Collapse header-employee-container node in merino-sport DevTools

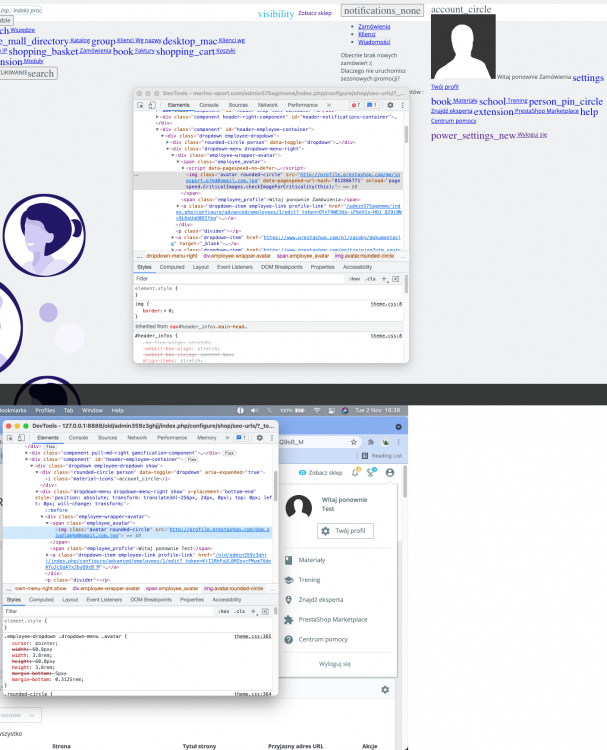[x=157, y=129]
